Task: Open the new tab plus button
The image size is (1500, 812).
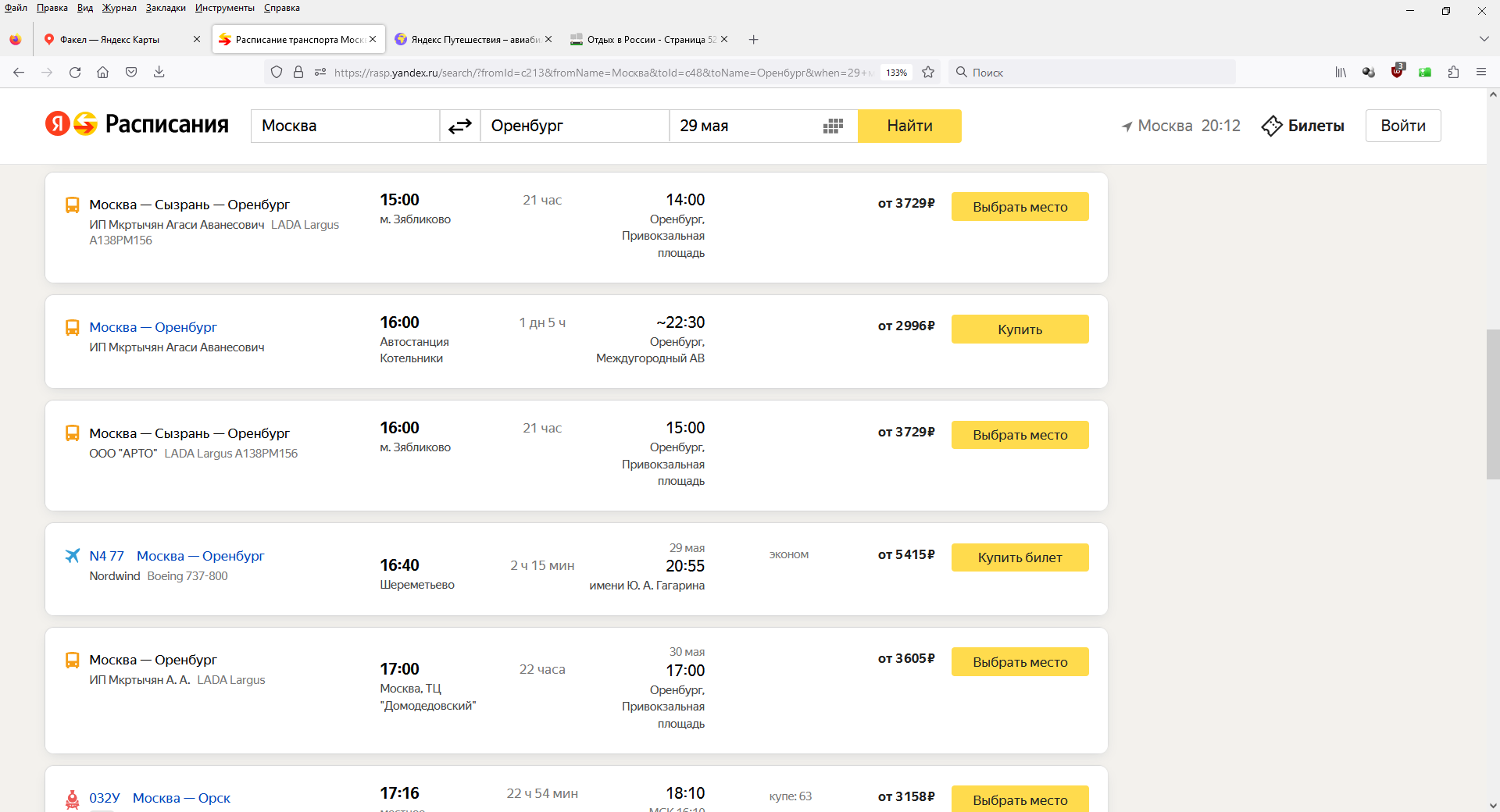Action: 753,39
